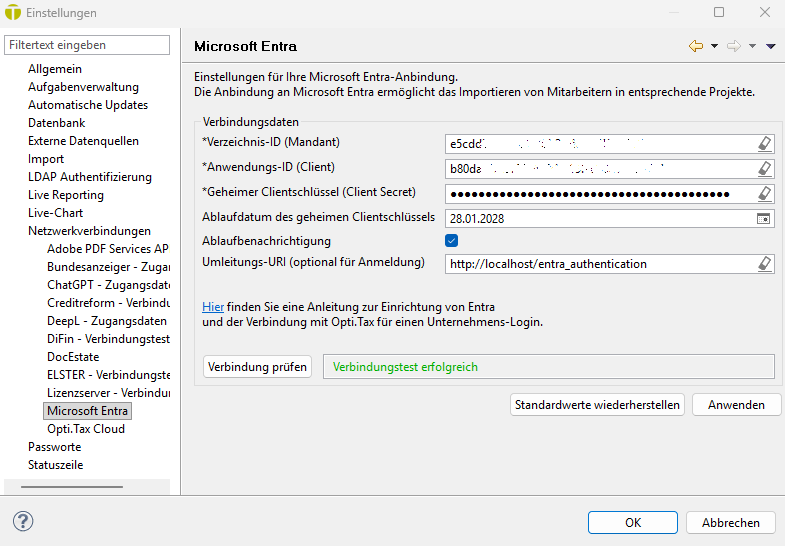Erase the Geheimer Clientschlüssel value
This screenshot has width=785, height=546.
[x=764, y=193]
